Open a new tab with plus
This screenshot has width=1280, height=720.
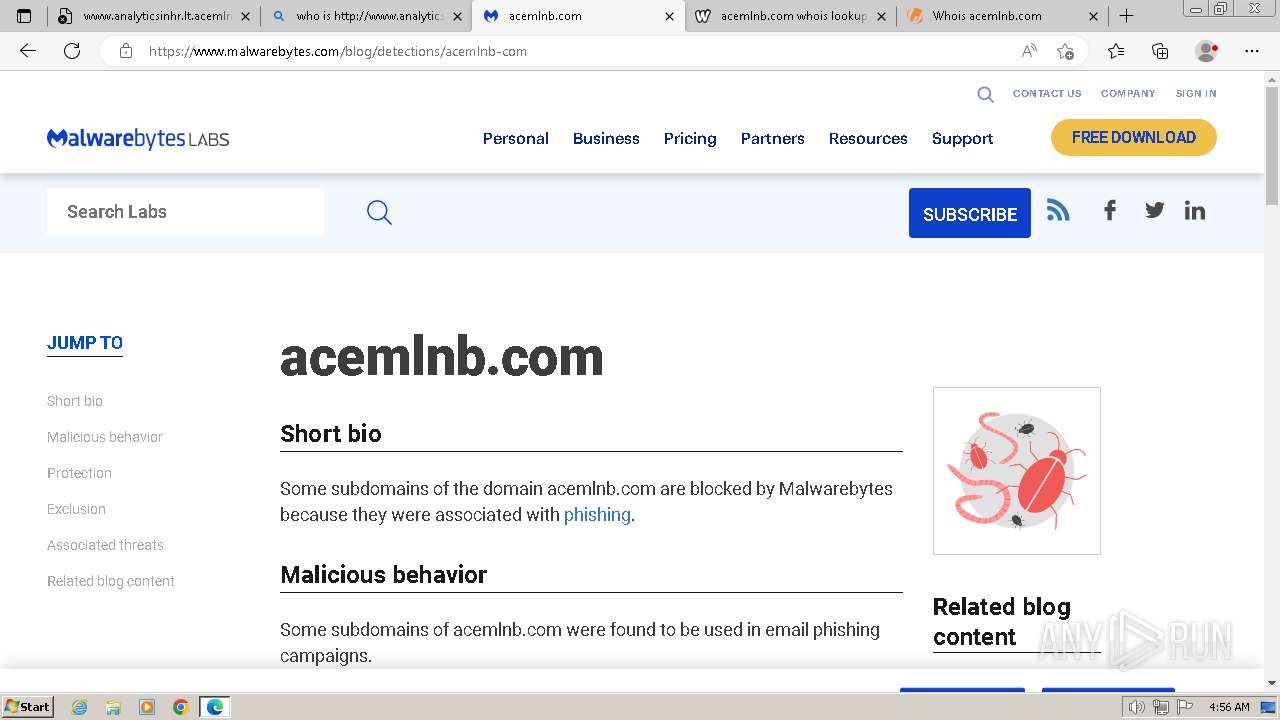[x=1126, y=15]
